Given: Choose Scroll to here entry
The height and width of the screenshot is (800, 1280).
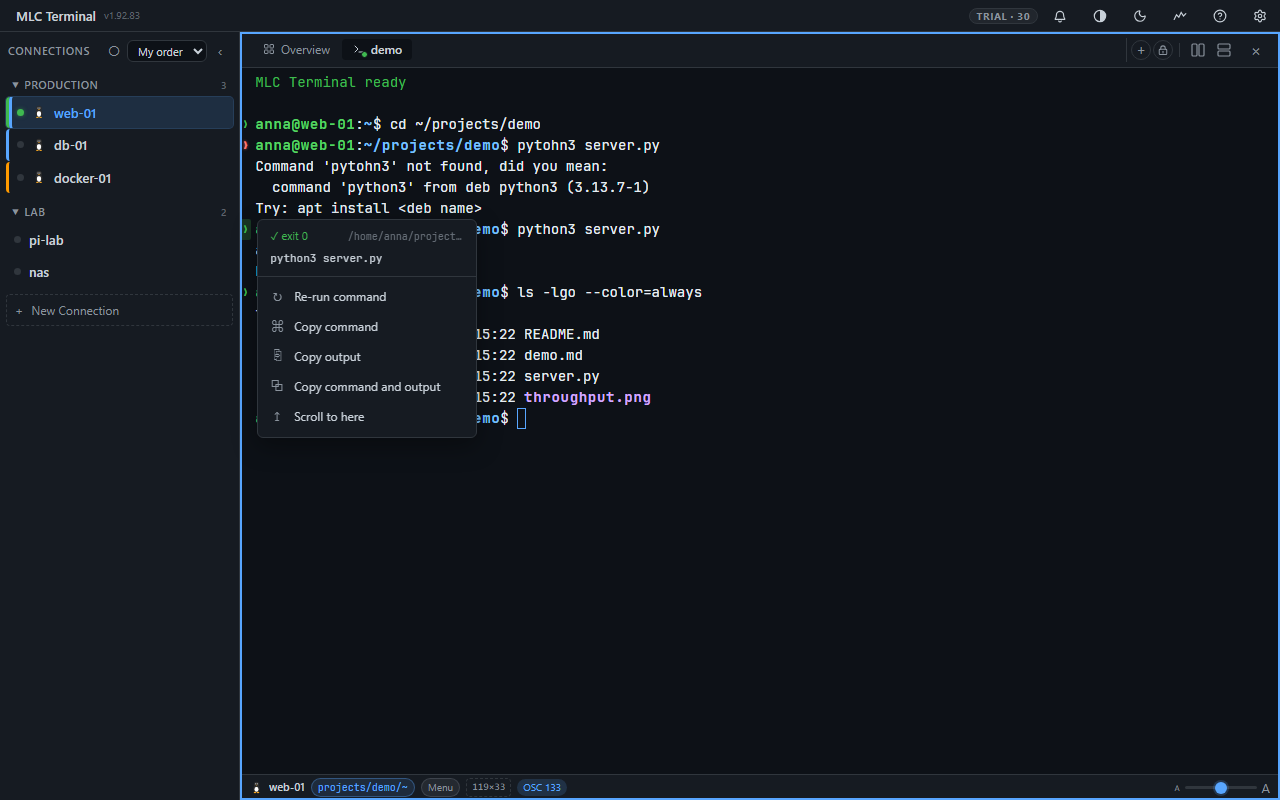Looking at the screenshot, I should tap(367, 417).
